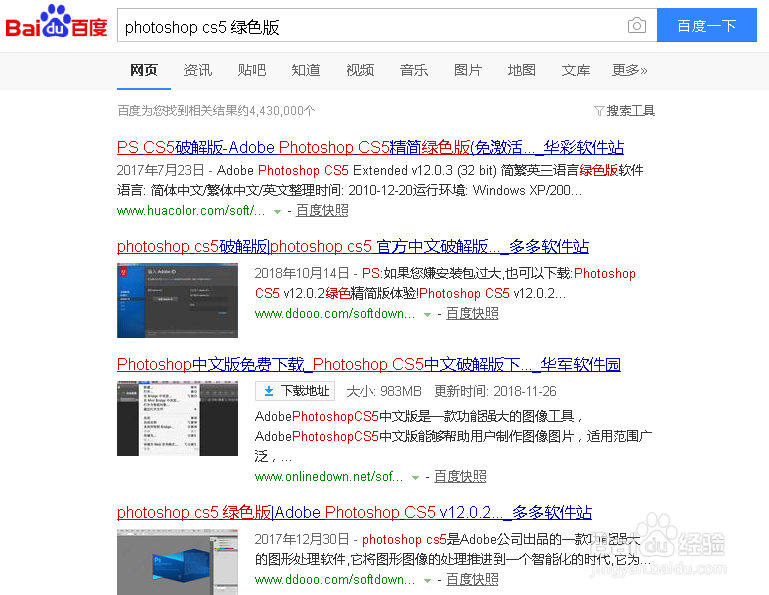
Task: Focus the search box with photoshop cs5 绿色版
Action: coord(387,25)
